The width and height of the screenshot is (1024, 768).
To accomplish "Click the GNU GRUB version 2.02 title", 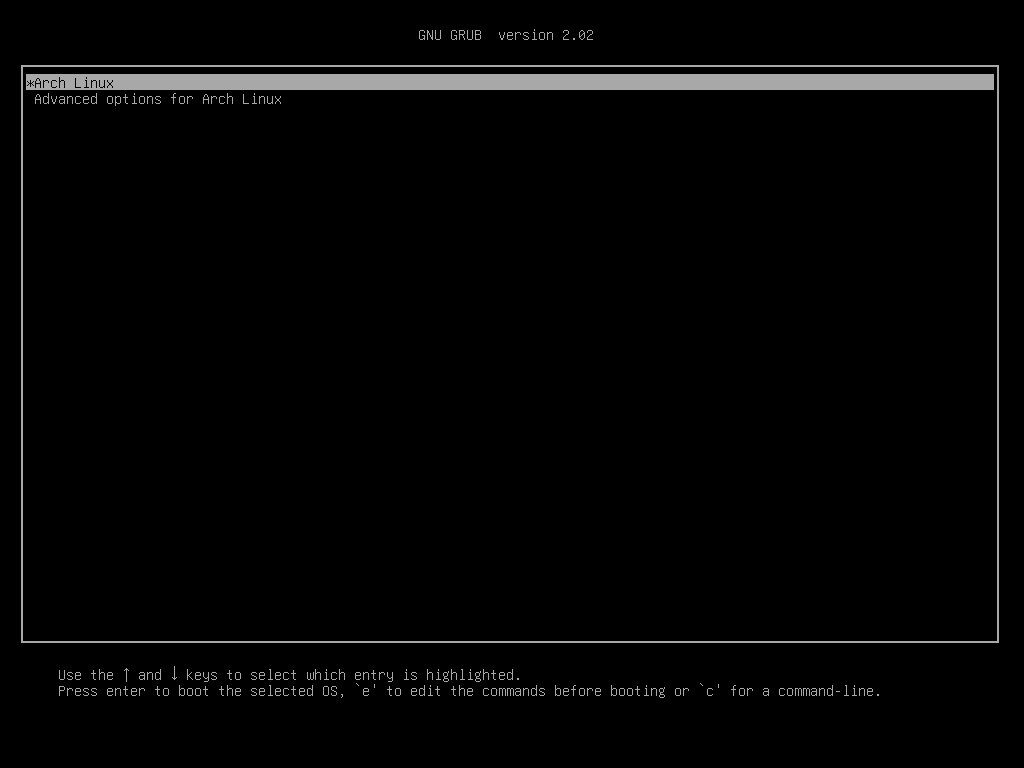I will pyautogui.click(x=505, y=35).
